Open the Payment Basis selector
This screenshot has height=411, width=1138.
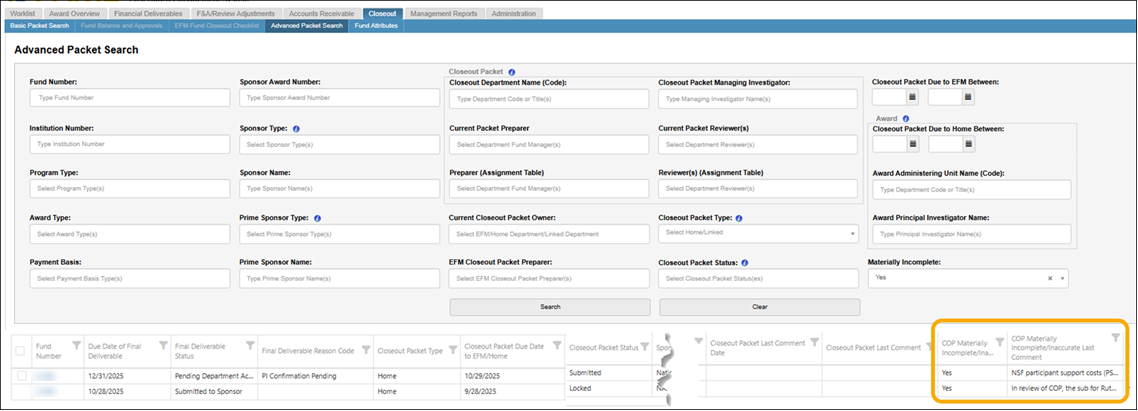click(130, 278)
